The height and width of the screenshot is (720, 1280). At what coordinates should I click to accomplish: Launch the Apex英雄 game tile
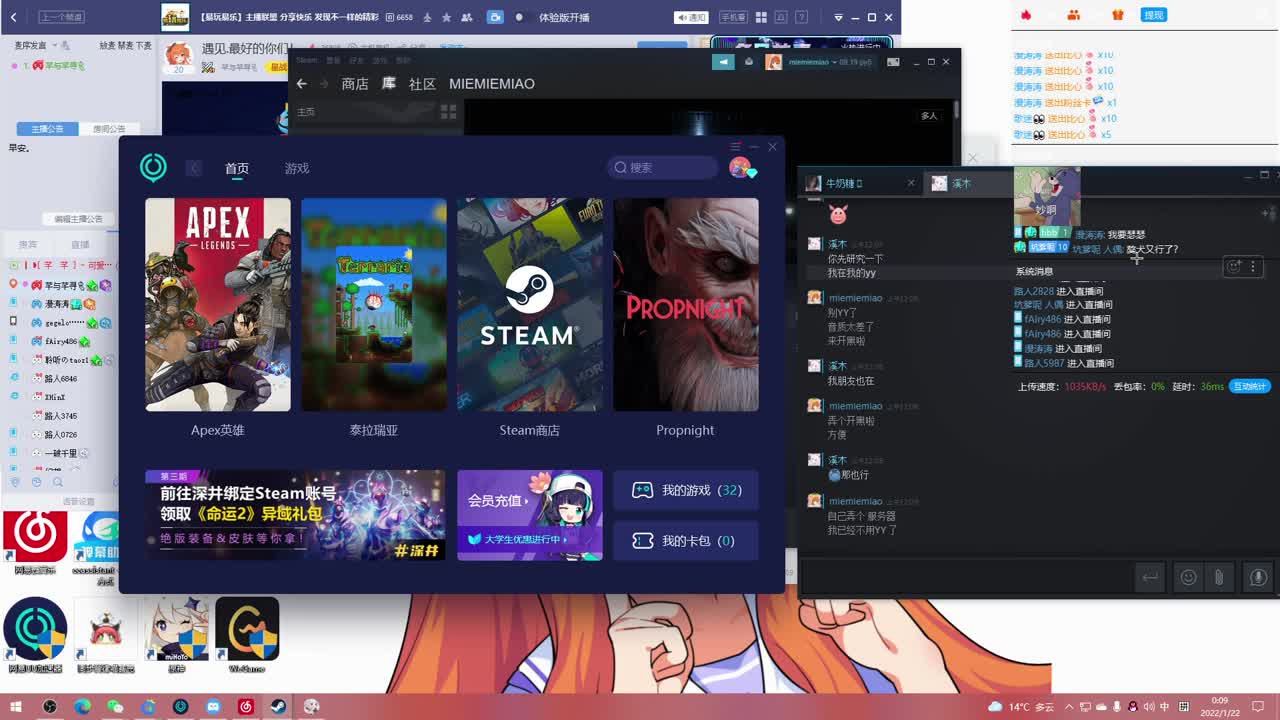pyautogui.click(x=218, y=304)
